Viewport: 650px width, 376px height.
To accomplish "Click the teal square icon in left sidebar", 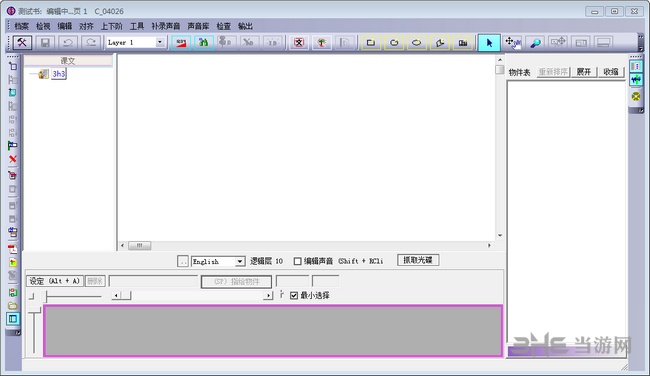I will click(x=13, y=92).
